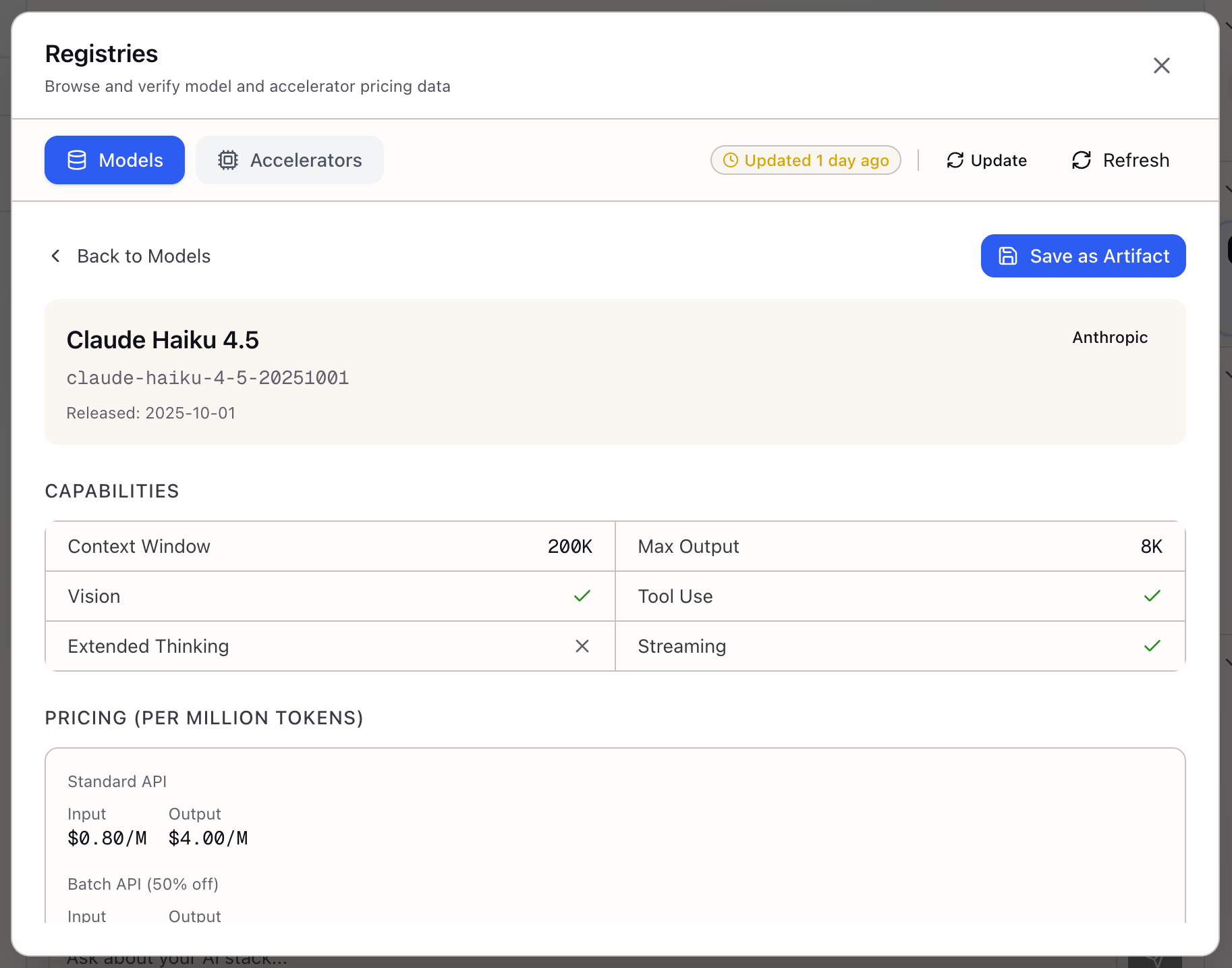1232x968 pixels.
Task: Click the checkmark beside Tool Use
Action: (x=1152, y=595)
